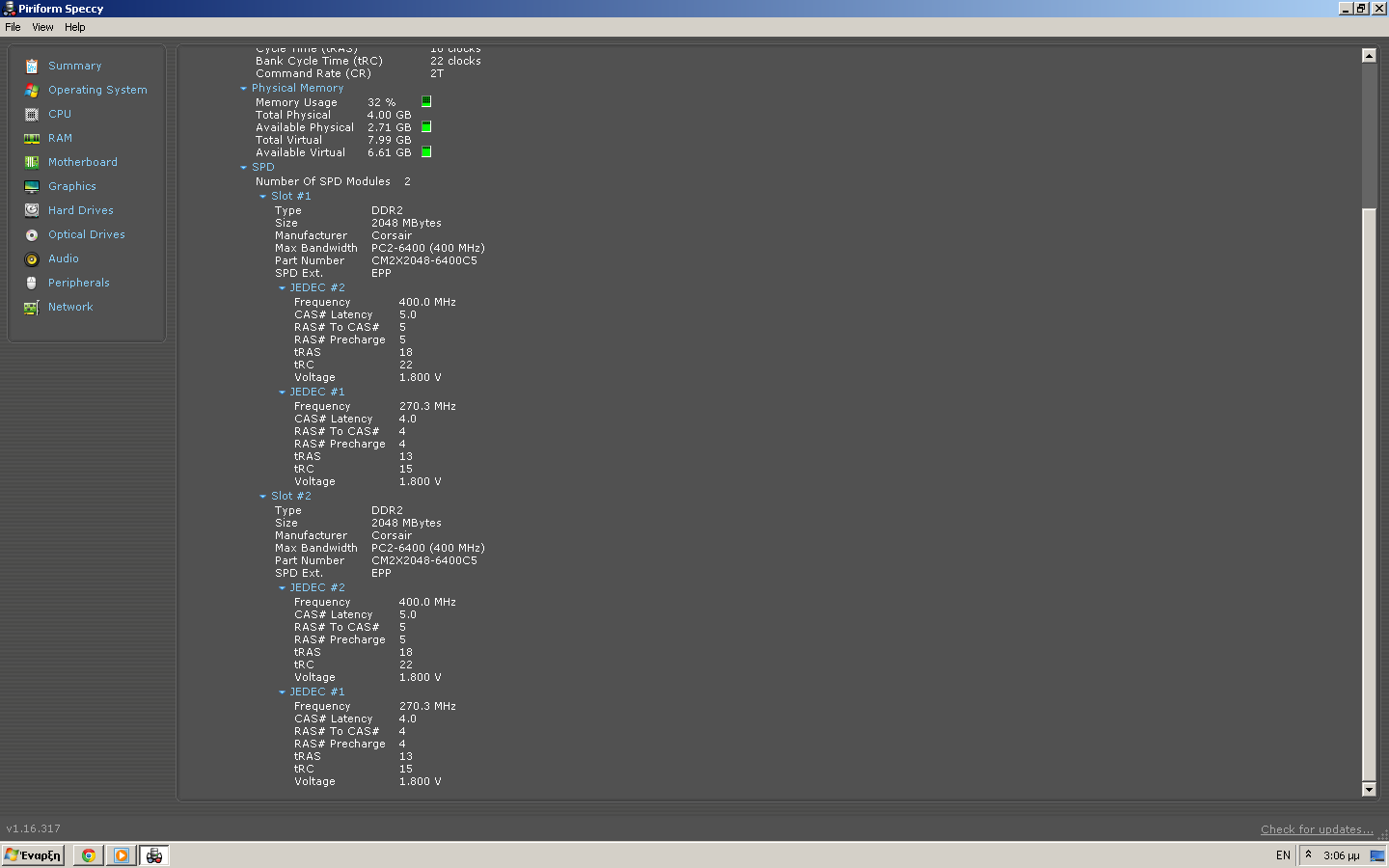Image resolution: width=1389 pixels, height=868 pixels.
Task: Collapse JEDEC #2 under Slot #2
Action: point(283,587)
